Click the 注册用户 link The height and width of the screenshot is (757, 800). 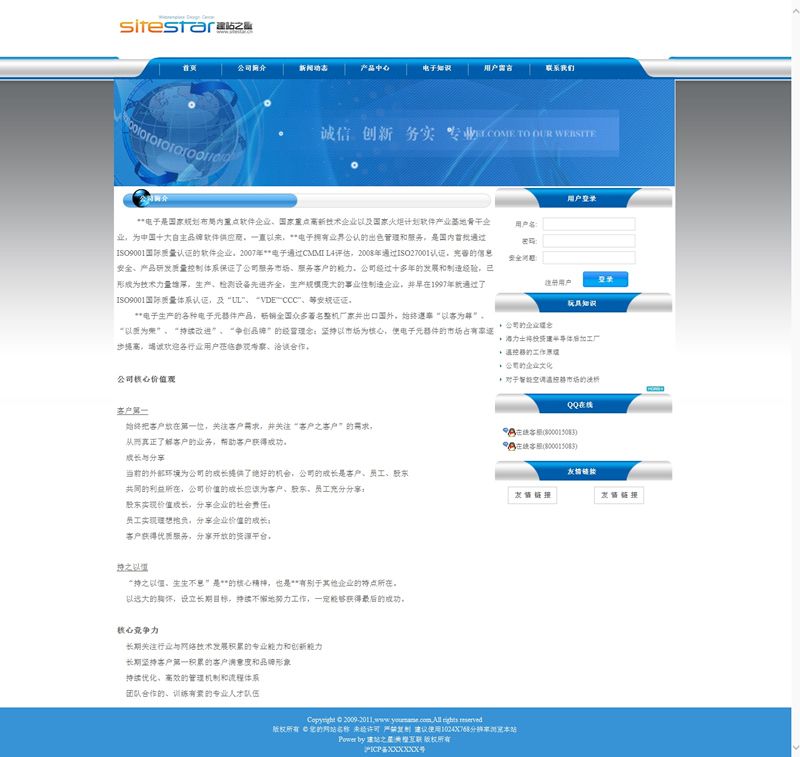(558, 283)
